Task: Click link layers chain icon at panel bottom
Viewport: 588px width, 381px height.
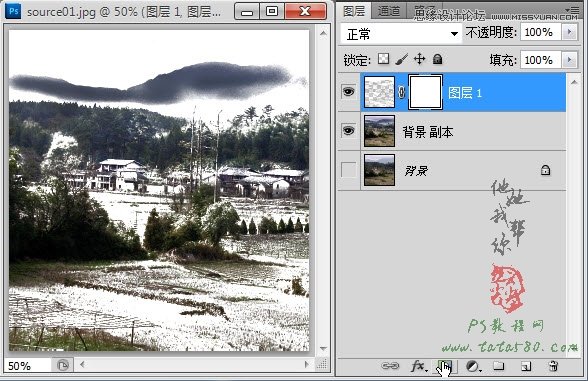Action: 390,365
